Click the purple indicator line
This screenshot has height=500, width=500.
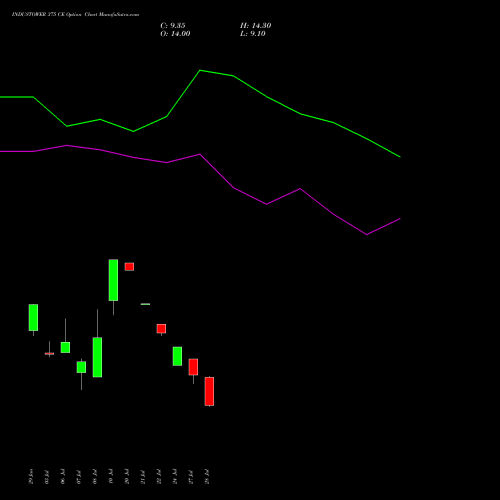(x=200, y=154)
